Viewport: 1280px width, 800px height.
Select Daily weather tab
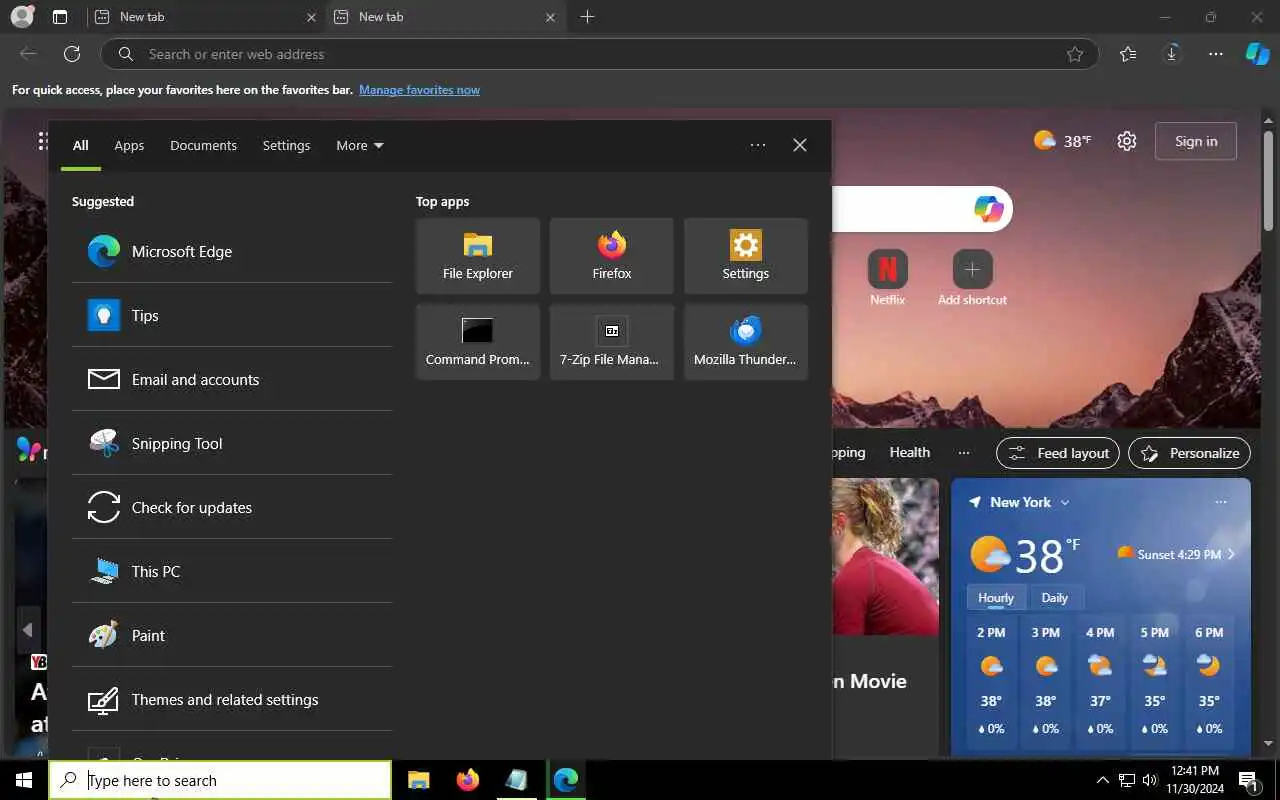point(1055,597)
